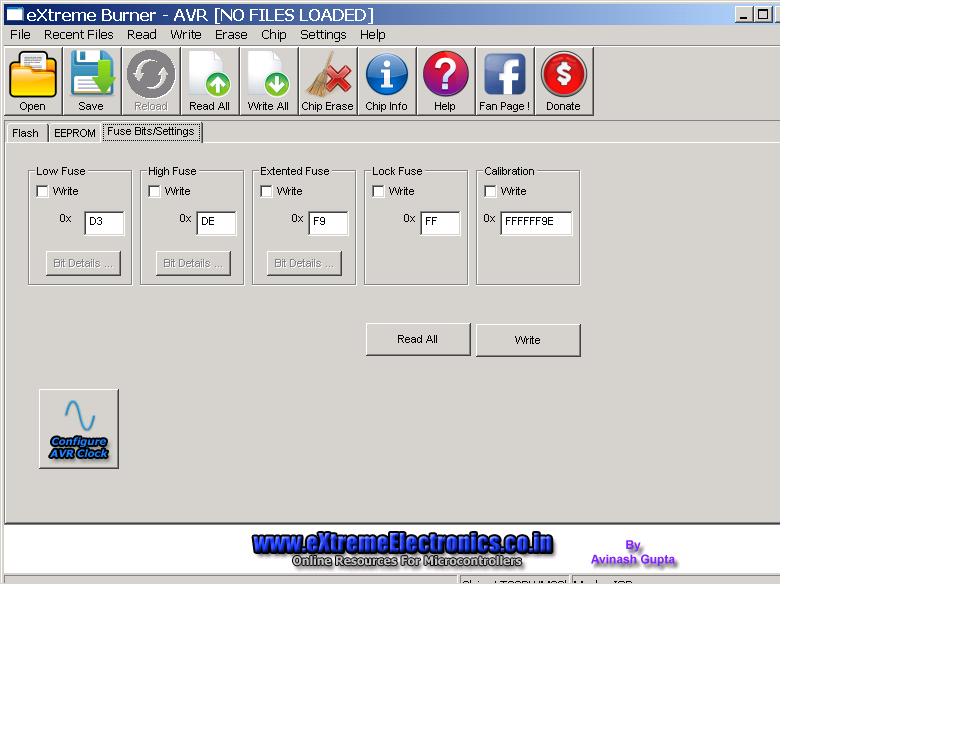This screenshot has height=735, width=980.
Task: Click Bit Details under High Fuse
Action: (193, 264)
